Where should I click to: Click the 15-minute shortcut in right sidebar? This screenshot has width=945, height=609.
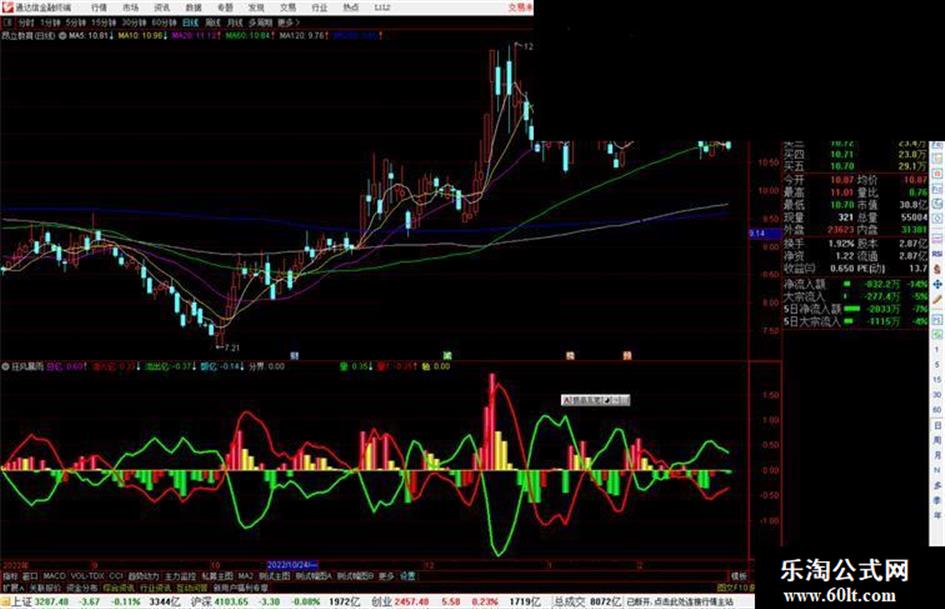pyautogui.click(x=937, y=380)
